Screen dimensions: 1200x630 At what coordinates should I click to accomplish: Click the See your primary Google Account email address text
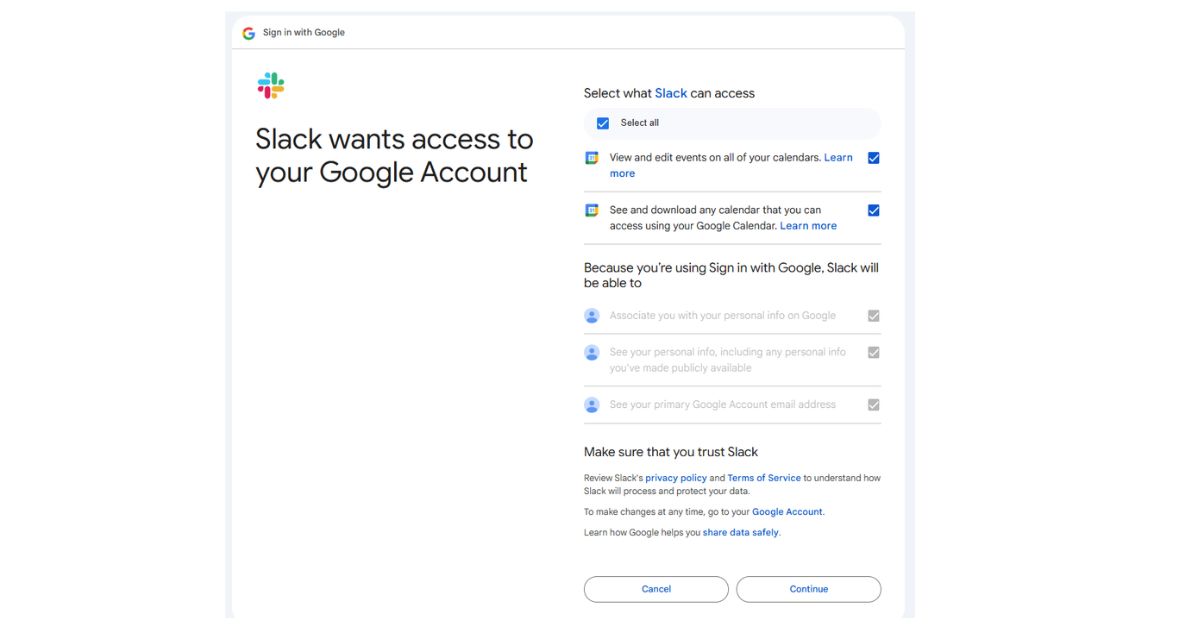tap(723, 405)
